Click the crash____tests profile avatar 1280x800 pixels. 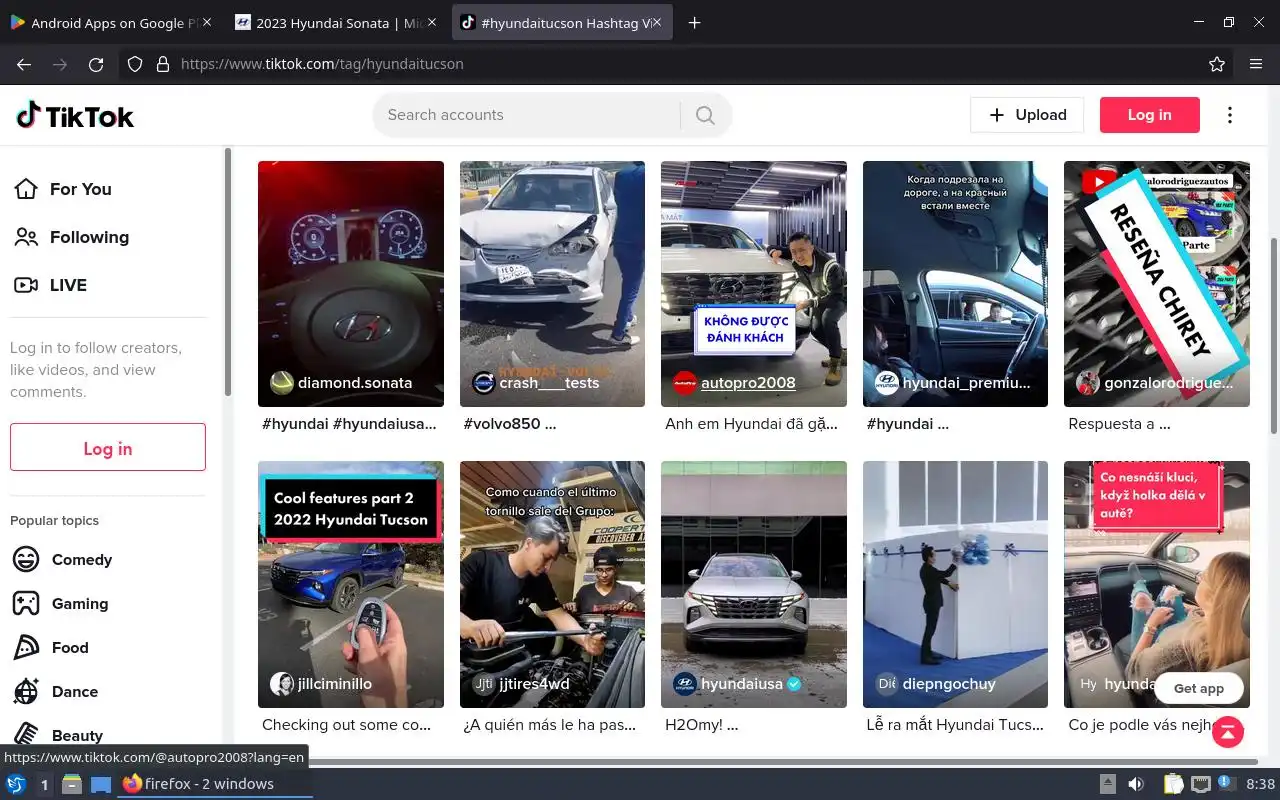click(483, 383)
